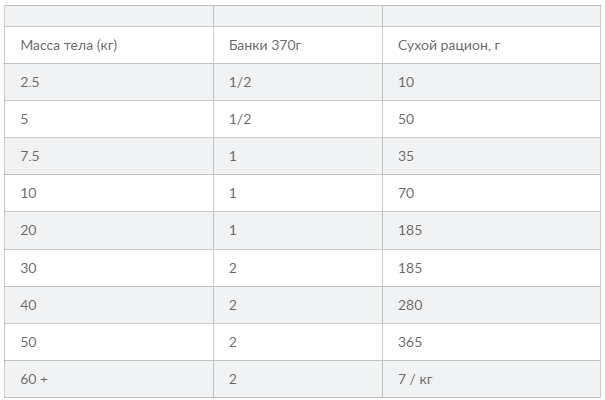This screenshot has width=605, height=400.
Task: Select the dry ration value 365
Action: pos(492,342)
